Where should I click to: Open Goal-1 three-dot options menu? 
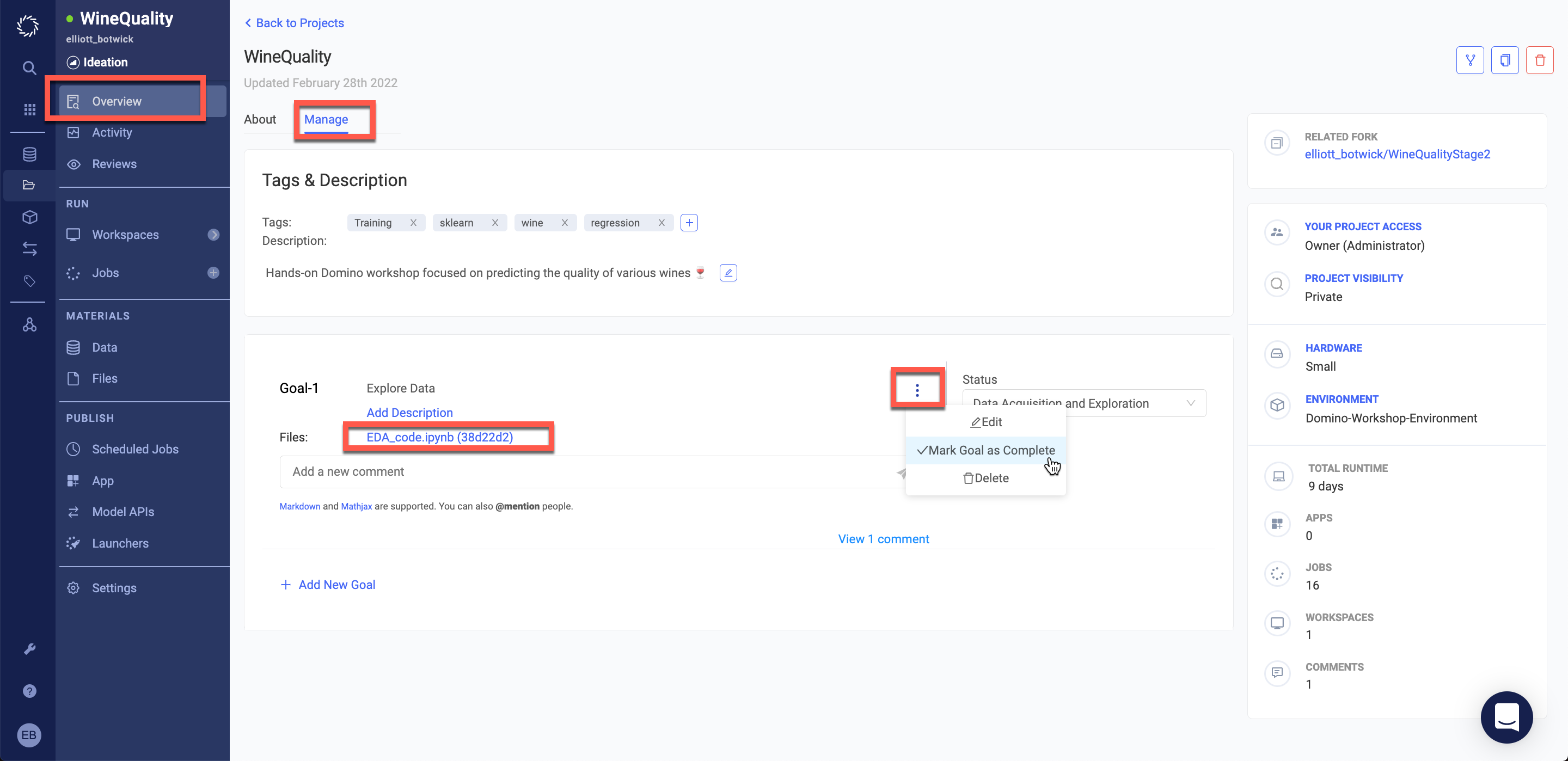click(917, 390)
